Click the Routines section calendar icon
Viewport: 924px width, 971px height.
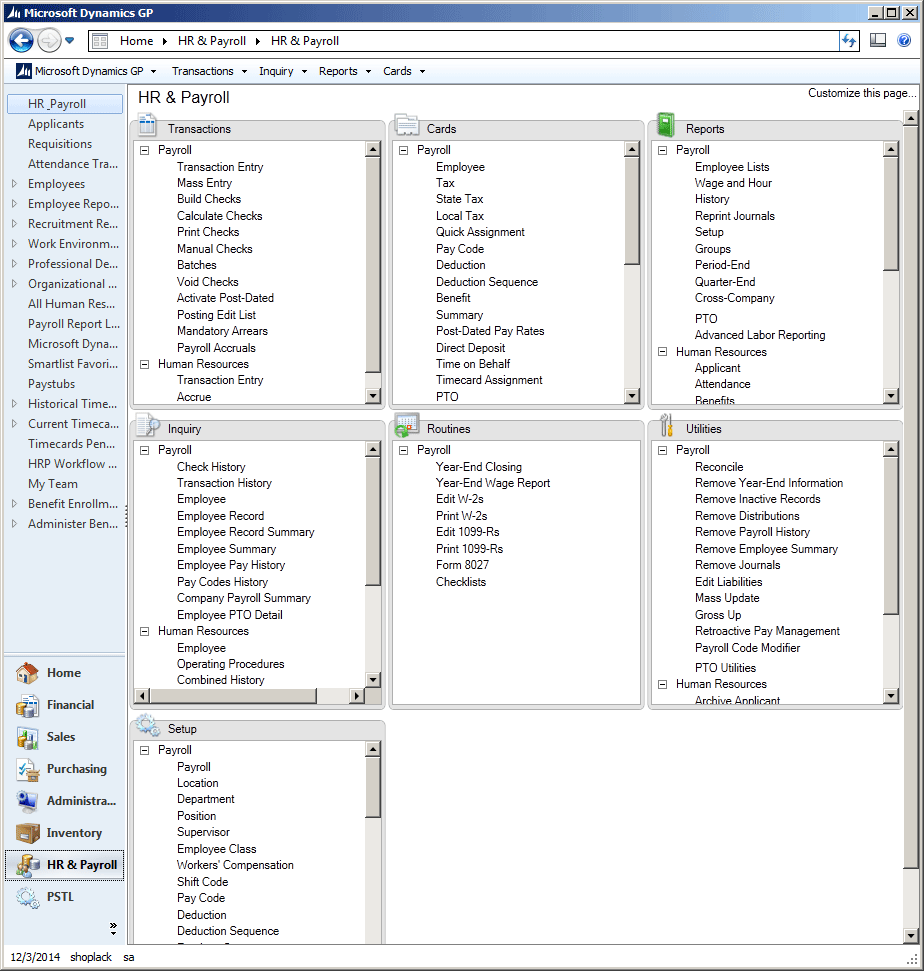click(407, 425)
